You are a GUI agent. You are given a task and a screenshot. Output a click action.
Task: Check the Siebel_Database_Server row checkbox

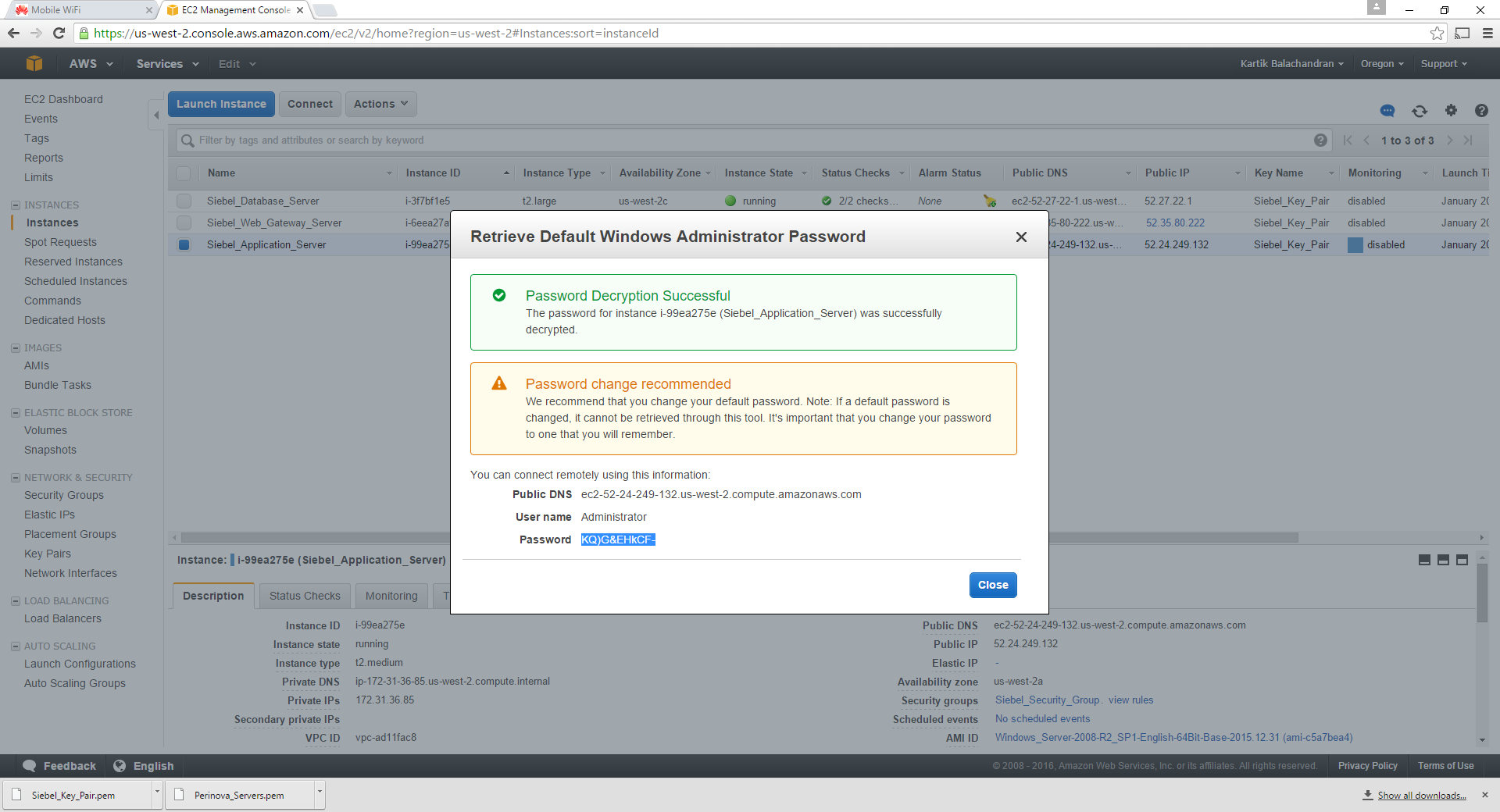point(184,201)
